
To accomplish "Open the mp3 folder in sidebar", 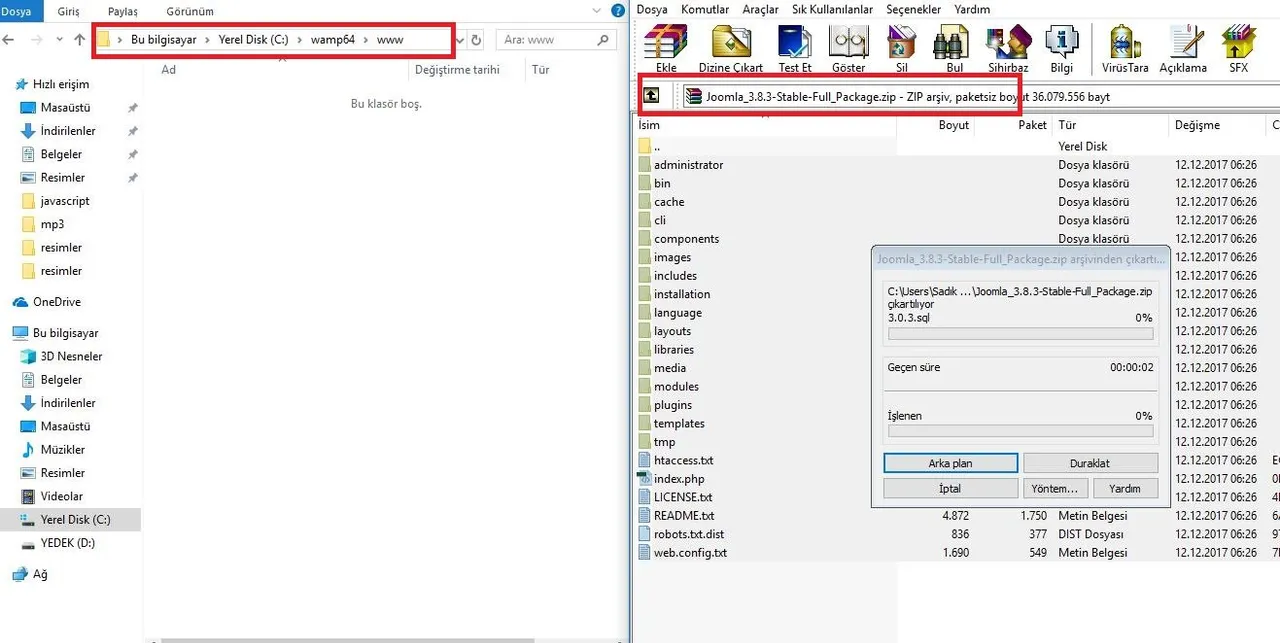I will click(x=52, y=224).
